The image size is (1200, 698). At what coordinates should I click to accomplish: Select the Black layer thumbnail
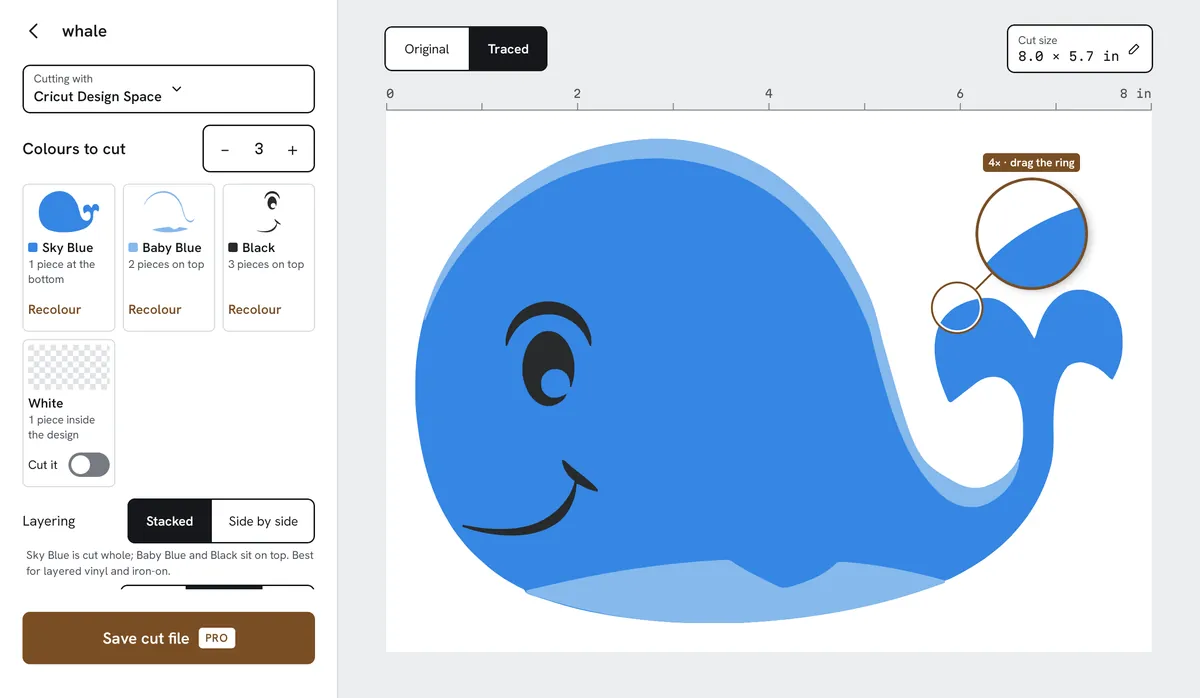[x=268, y=211]
